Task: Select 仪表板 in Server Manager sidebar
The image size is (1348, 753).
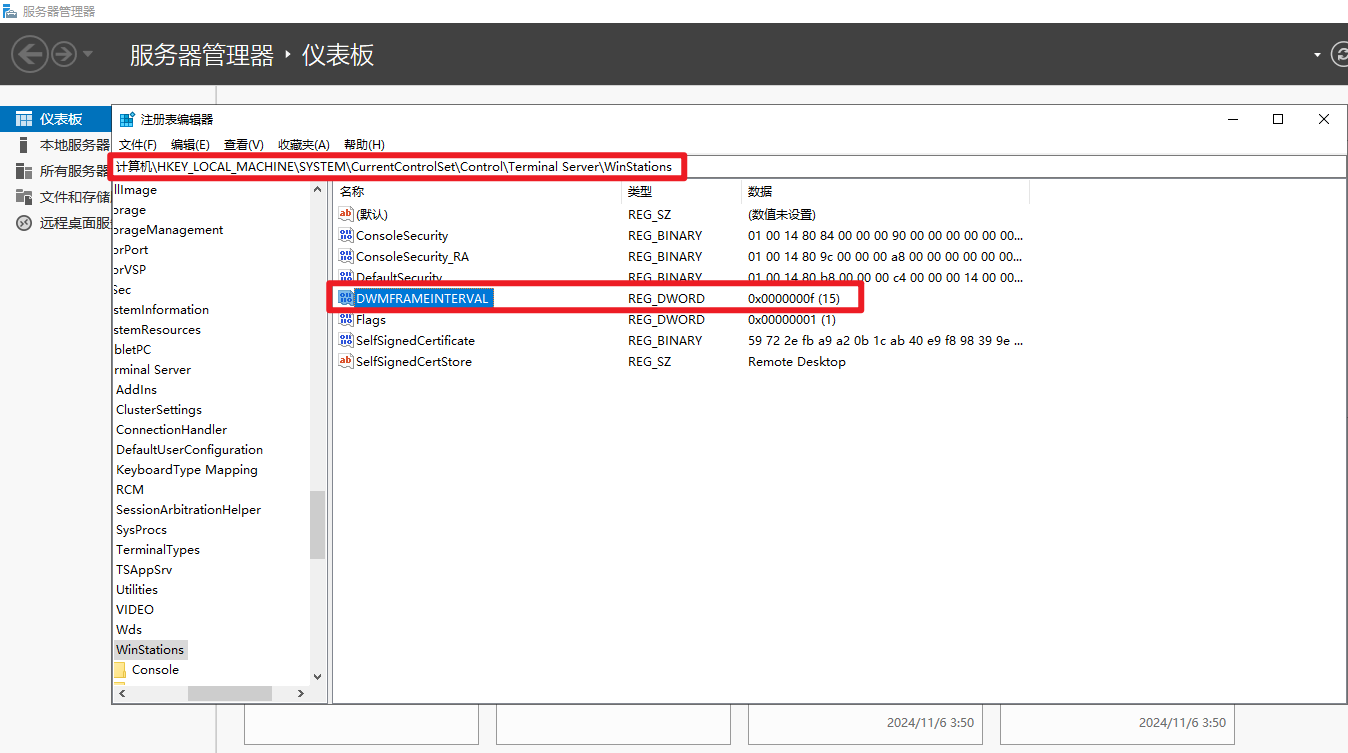Action: click(x=55, y=119)
